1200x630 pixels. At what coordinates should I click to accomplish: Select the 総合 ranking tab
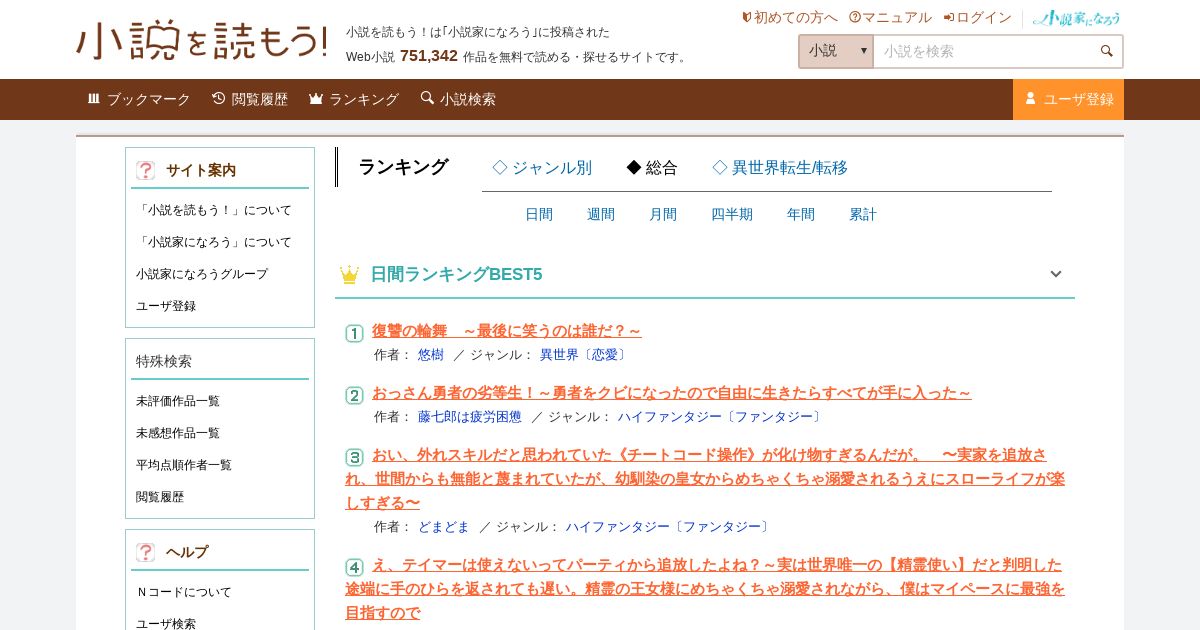[x=652, y=168]
